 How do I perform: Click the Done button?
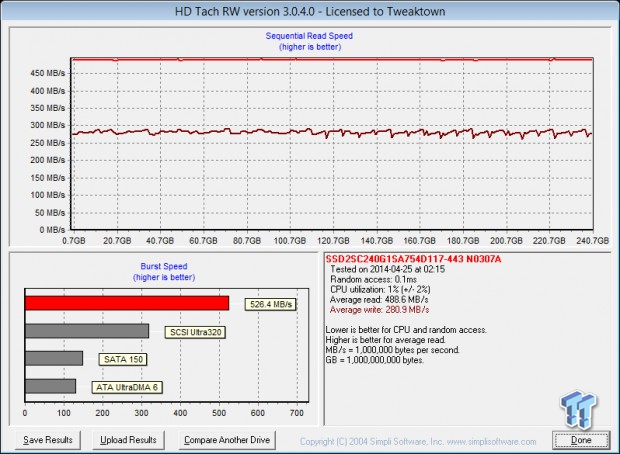click(x=581, y=440)
